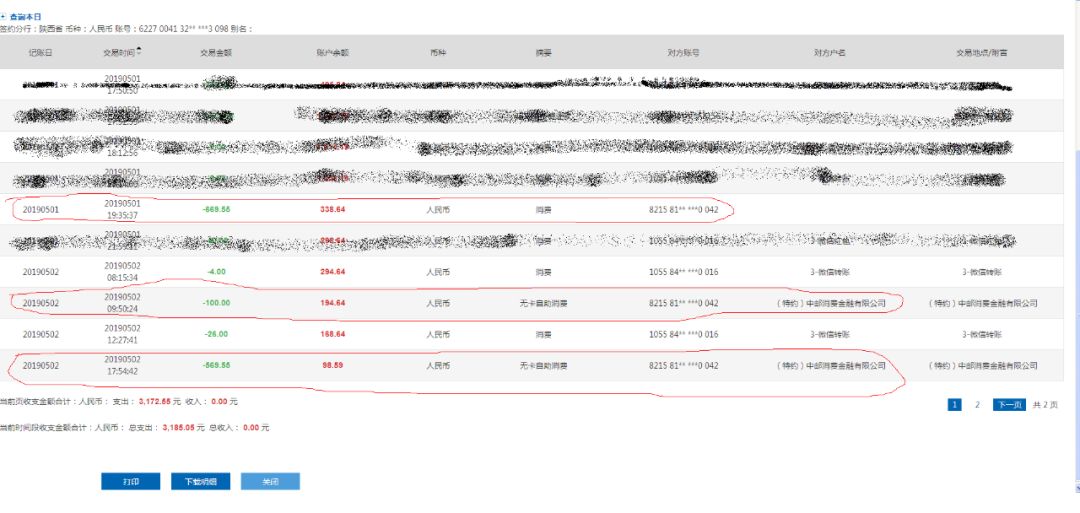This screenshot has width=1080, height=513.
Task: Click the 打印 print button
Action: point(131,481)
